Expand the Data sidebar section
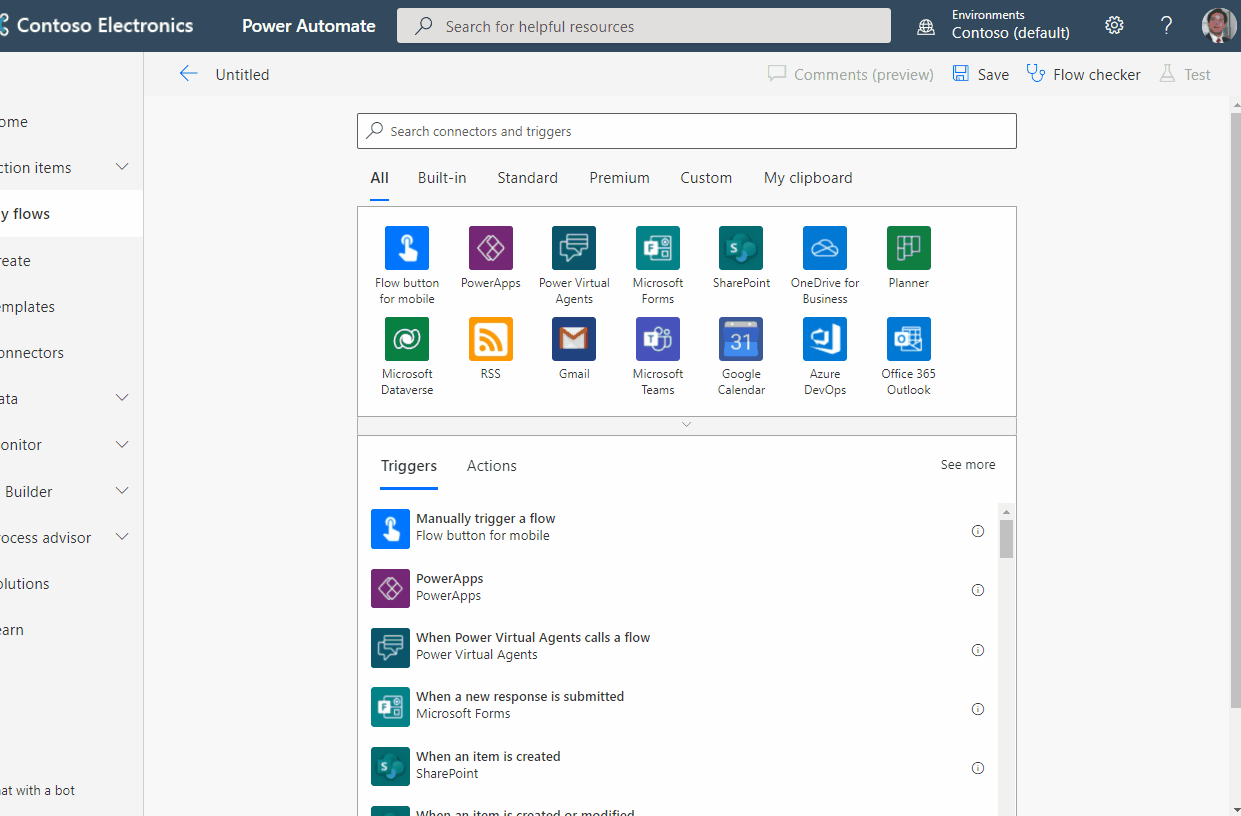Viewport: 1241px width, 816px height. click(x=122, y=398)
